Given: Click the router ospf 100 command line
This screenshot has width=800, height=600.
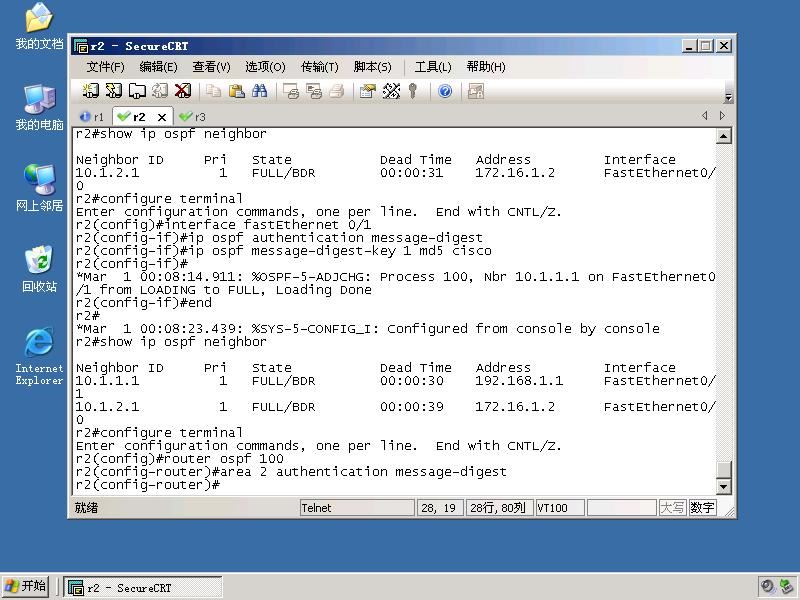Looking at the screenshot, I should pyautogui.click(x=180, y=459).
